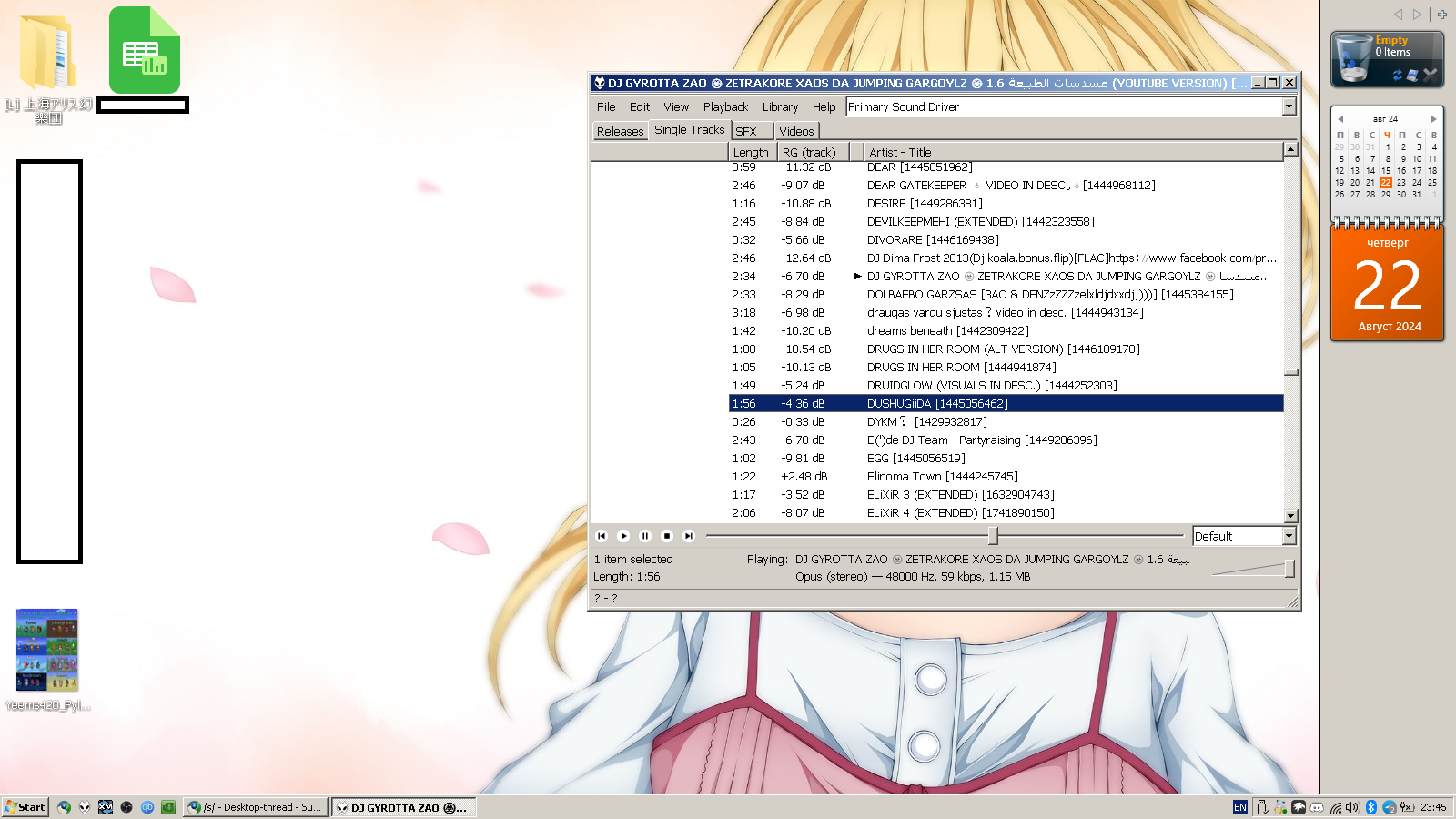Click the wireless network tray icon
Viewport: 1456px width, 819px height.
pos(1336,807)
